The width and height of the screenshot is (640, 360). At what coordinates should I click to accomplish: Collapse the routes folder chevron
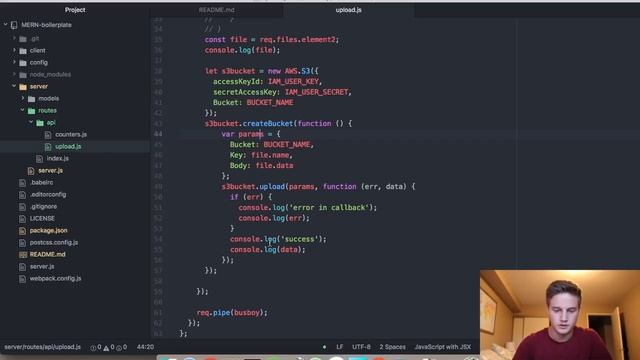[x=23, y=110]
